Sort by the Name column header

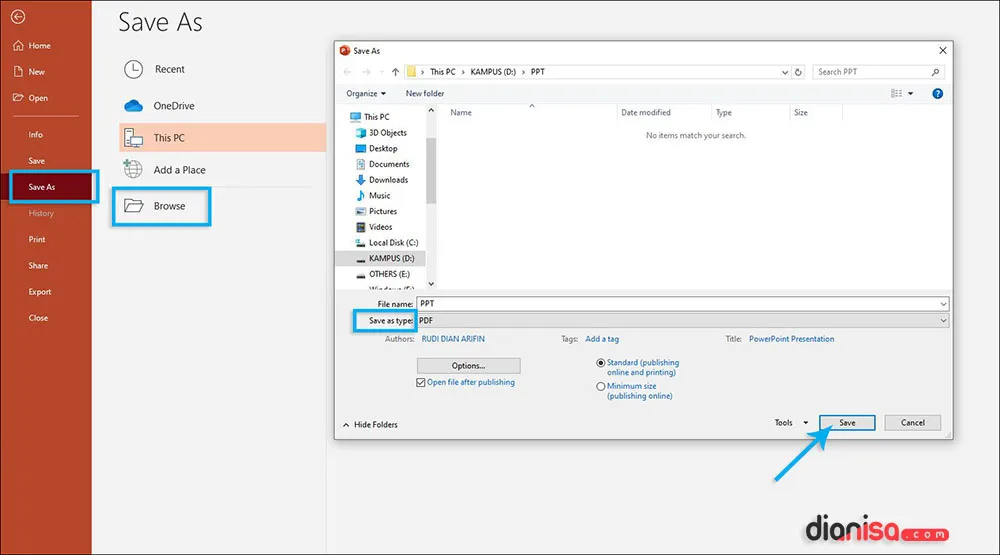(461, 112)
